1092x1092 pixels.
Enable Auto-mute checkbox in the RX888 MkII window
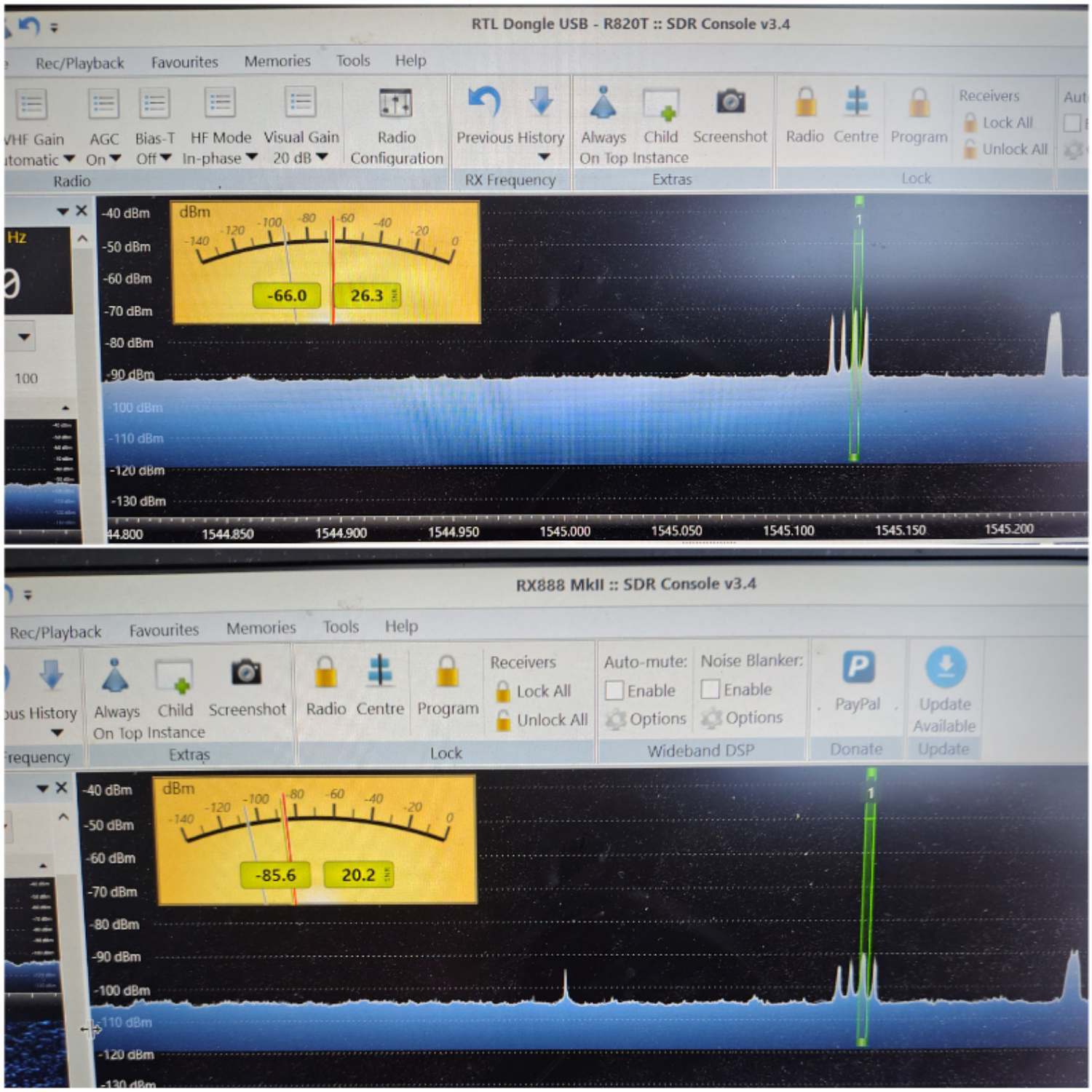[614, 690]
